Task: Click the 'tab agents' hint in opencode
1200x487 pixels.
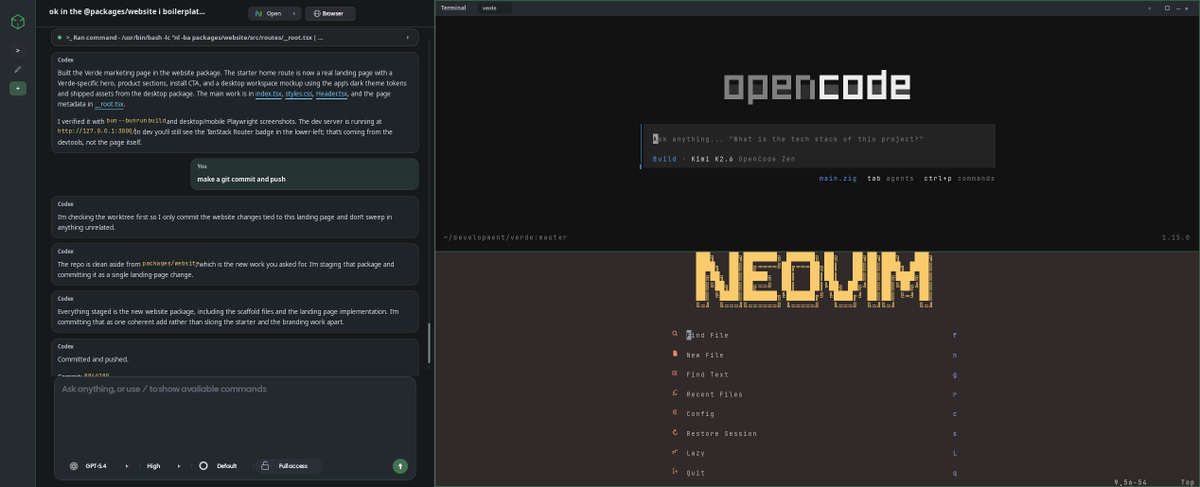Action: 890,178
